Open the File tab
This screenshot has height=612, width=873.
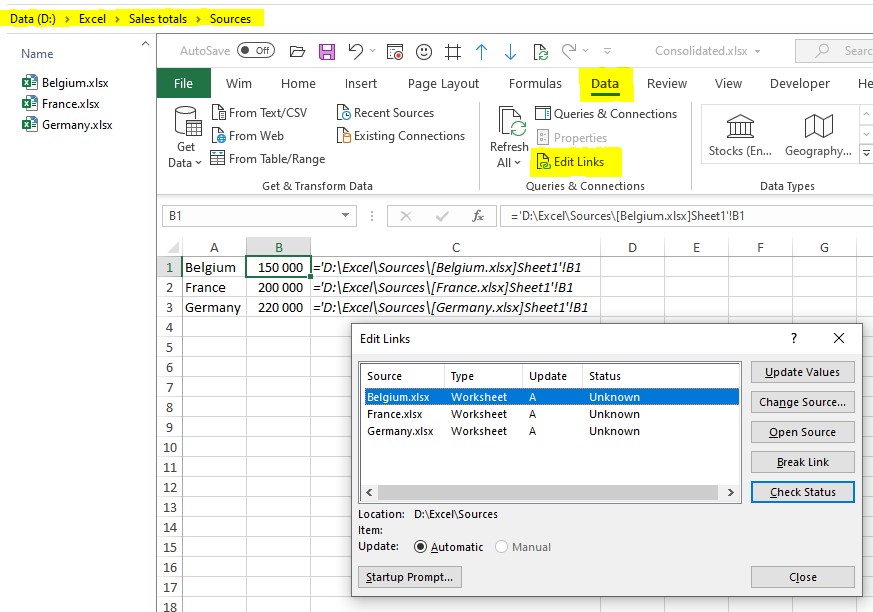point(183,84)
